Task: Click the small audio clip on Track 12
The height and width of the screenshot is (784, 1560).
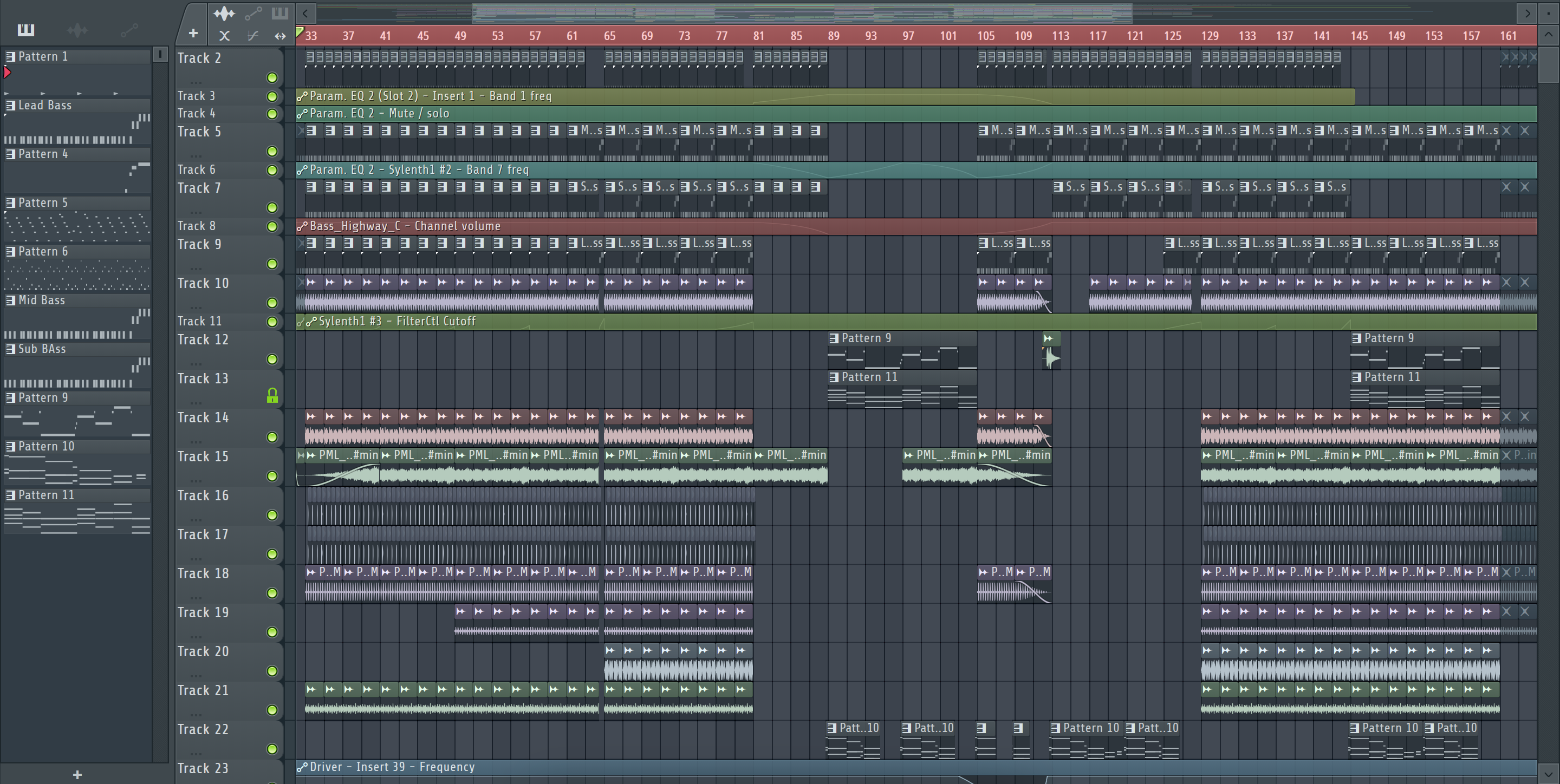Action: tap(1051, 350)
